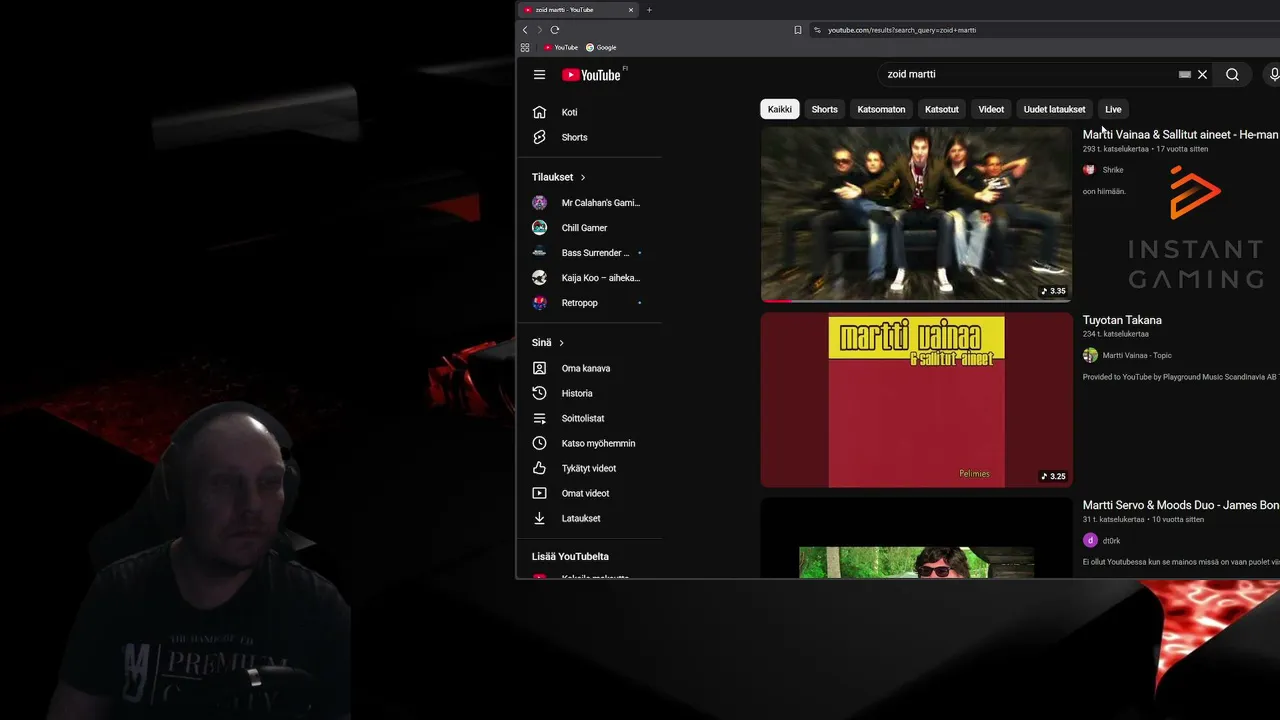Open a new browser tab
1280x720 pixels.
[649, 10]
